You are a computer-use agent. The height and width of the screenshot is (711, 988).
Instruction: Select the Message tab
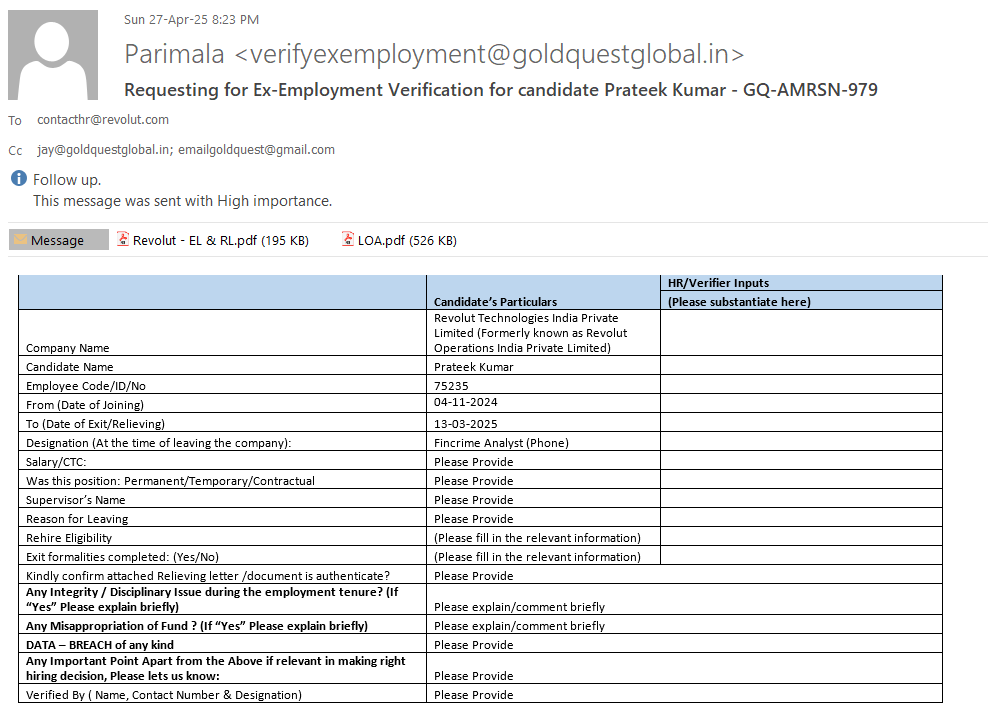click(58, 240)
